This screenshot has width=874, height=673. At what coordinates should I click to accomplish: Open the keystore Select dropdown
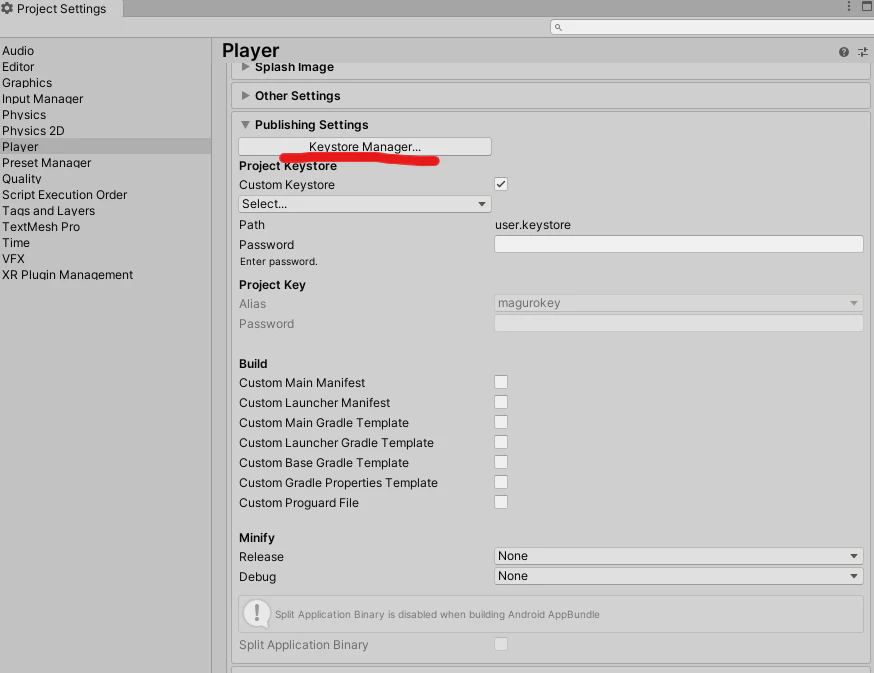(365, 204)
